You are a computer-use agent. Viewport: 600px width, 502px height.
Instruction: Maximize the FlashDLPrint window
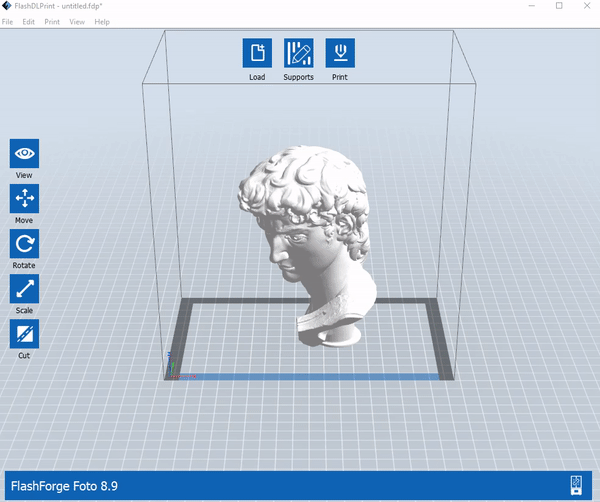pyautogui.click(x=559, y=6)
